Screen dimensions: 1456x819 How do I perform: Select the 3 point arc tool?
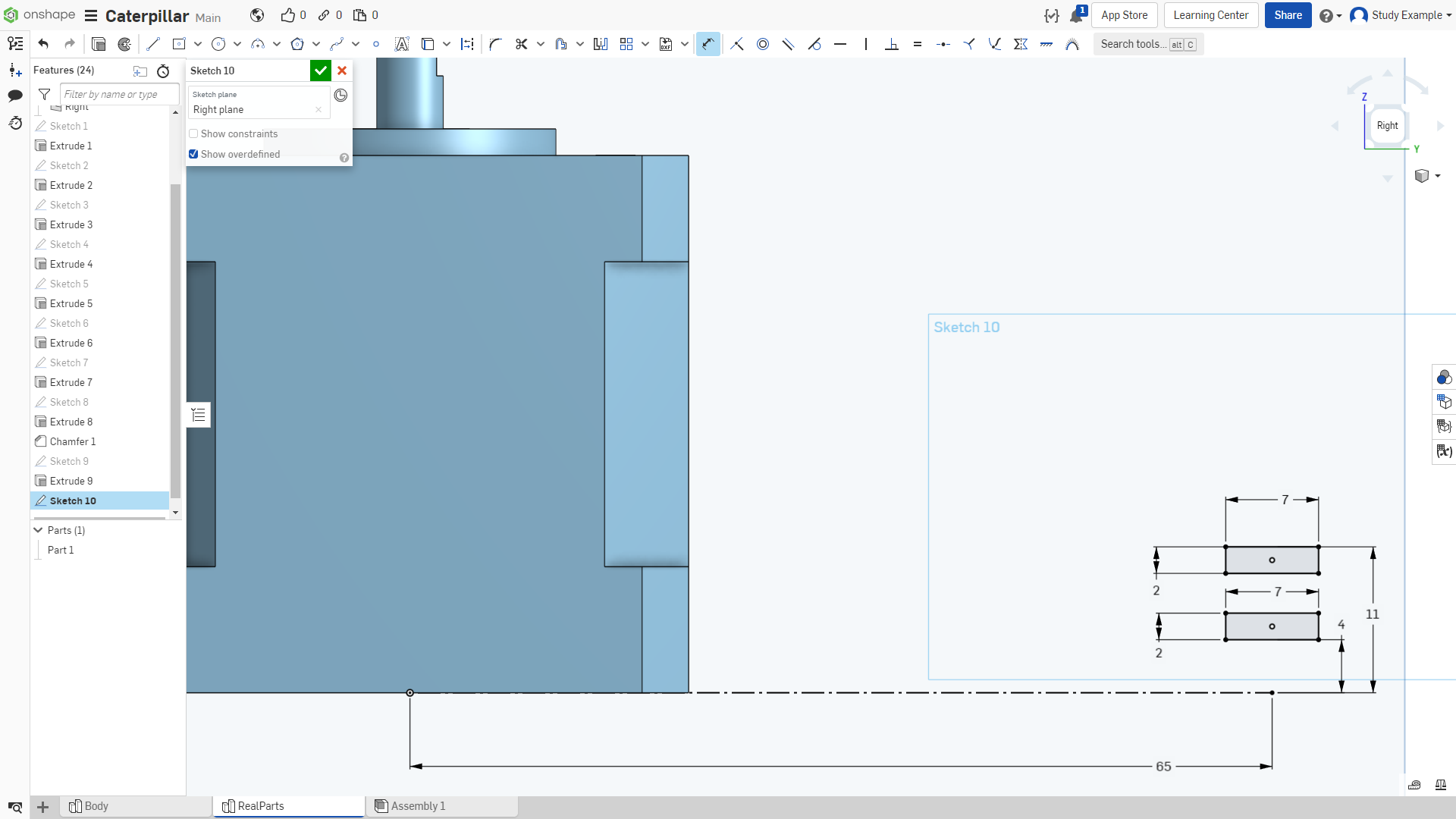tap(258, 44)
